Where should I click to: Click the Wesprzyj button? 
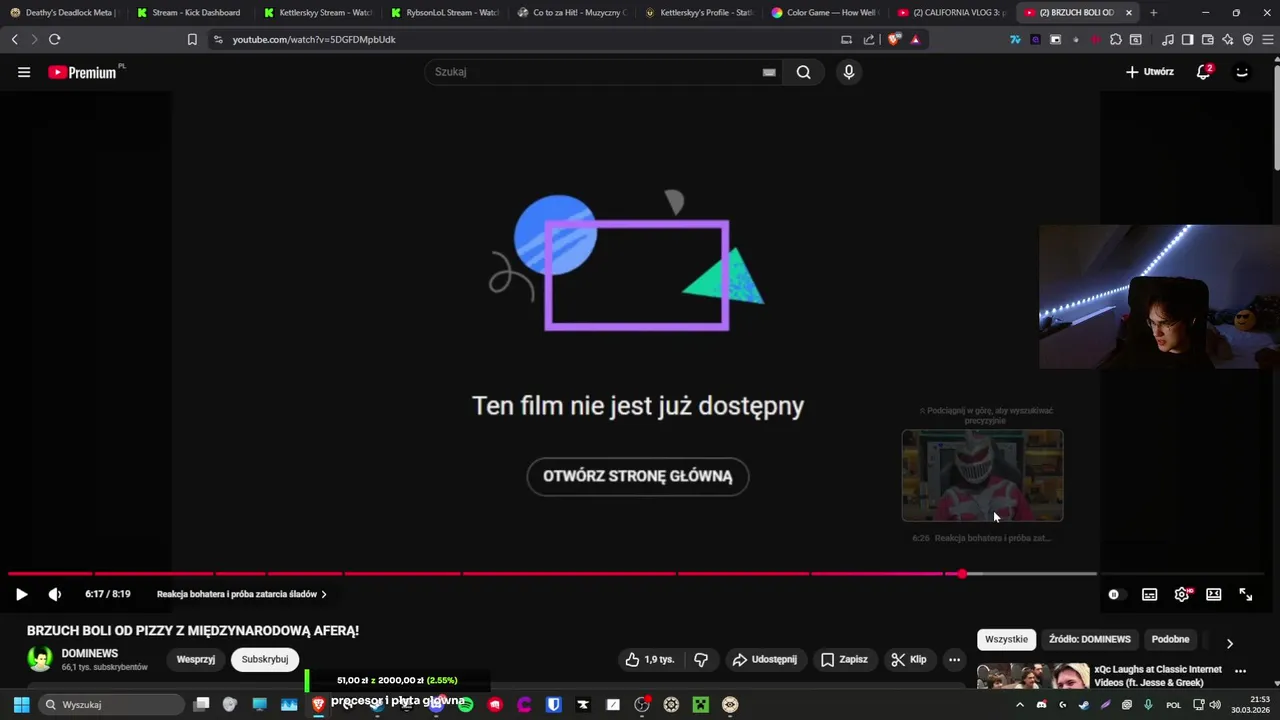click(x=196, y=660)
